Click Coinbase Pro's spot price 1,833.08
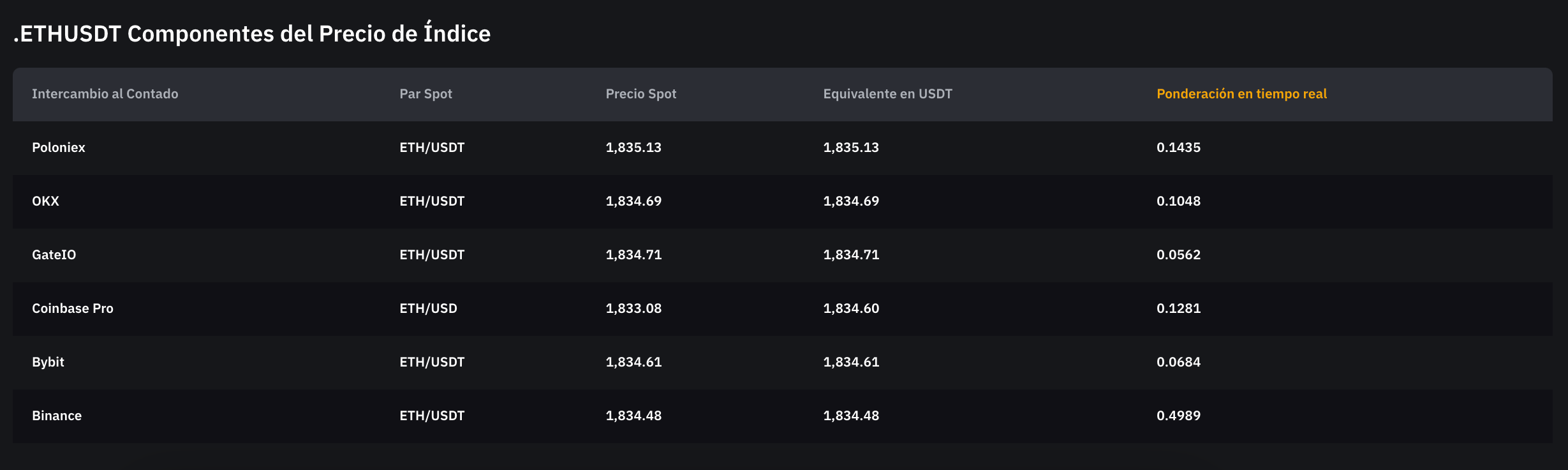1568x470 pixels. 633,308
